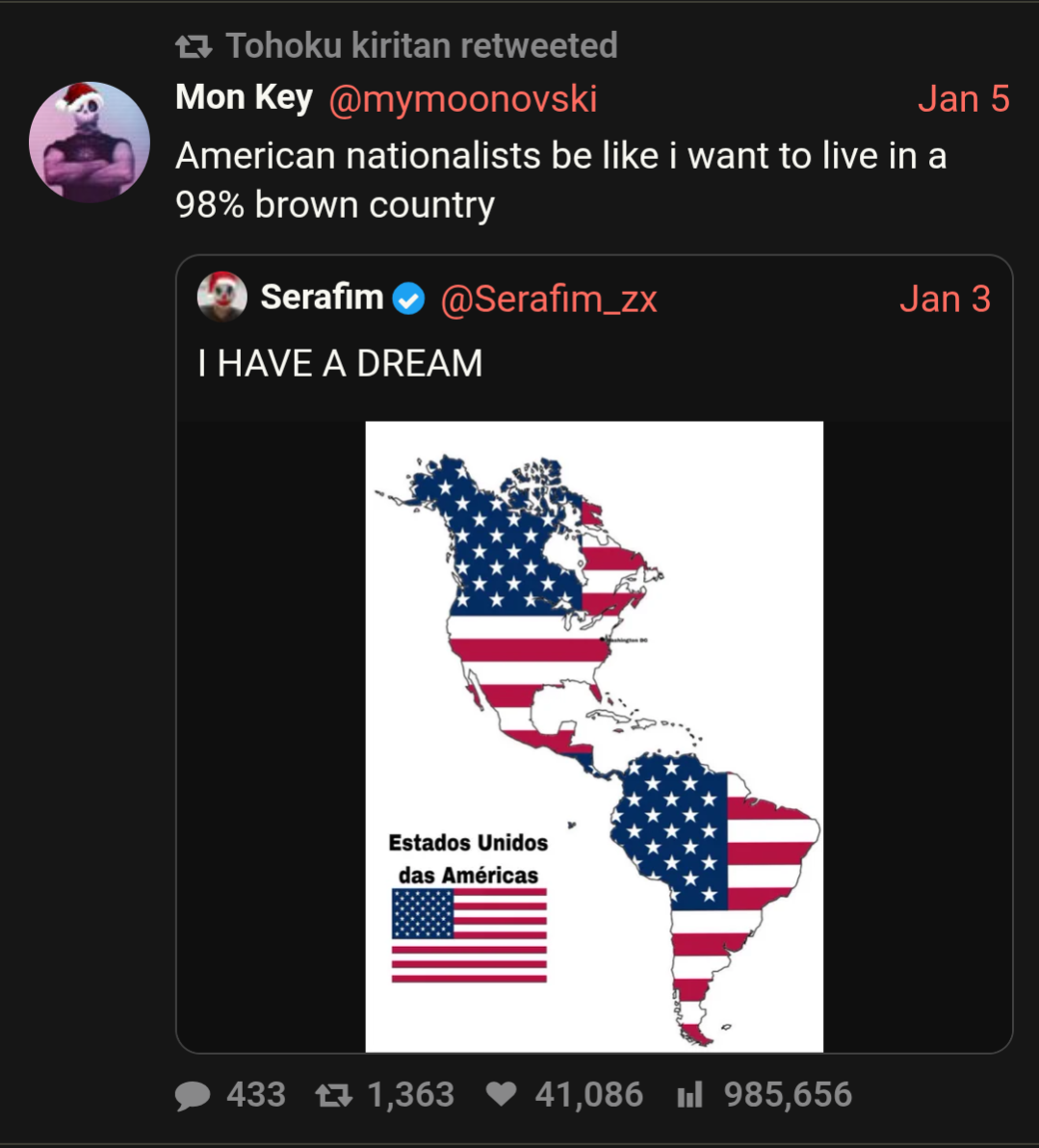Open Mon Key's profile avatar
The image size is (1039, 1148).
click(90, 142)
